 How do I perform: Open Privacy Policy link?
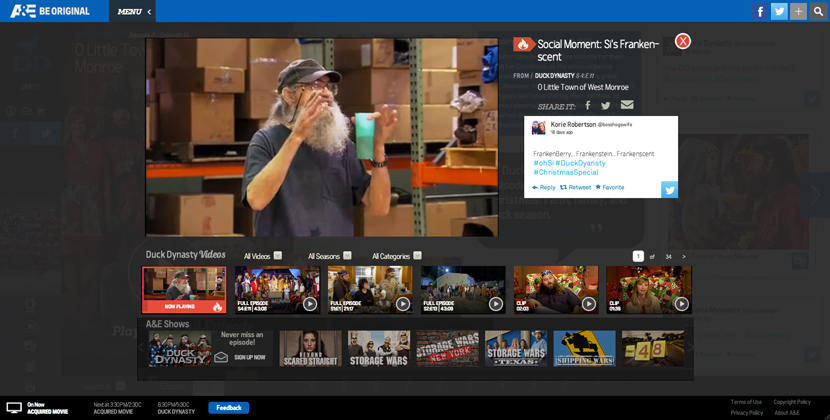click(x=746, y=413)
